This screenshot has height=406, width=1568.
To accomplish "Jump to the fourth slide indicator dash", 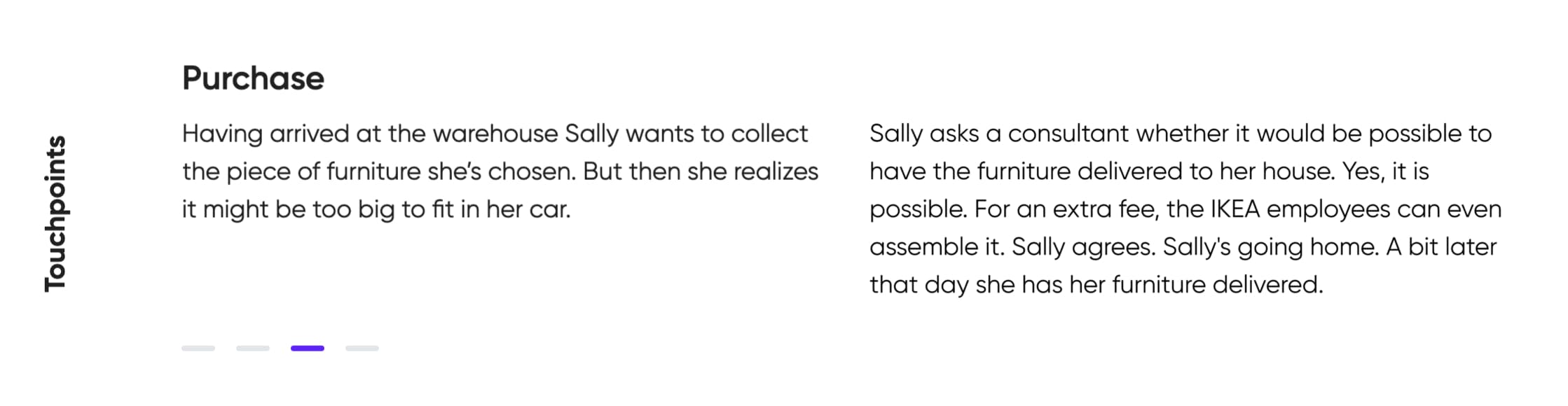I will [362, 348].
